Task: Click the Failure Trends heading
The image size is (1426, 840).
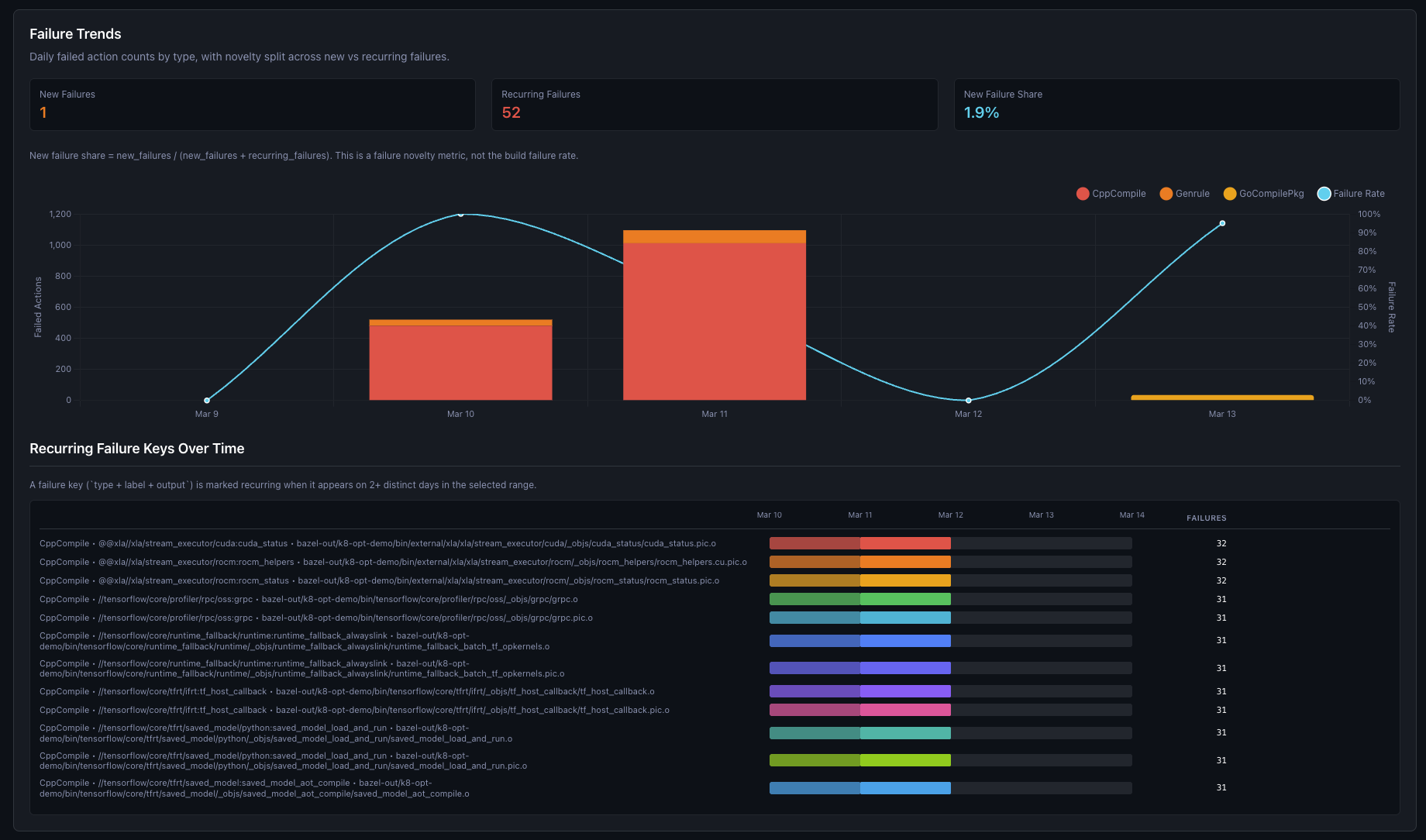Action: [75, 34]
